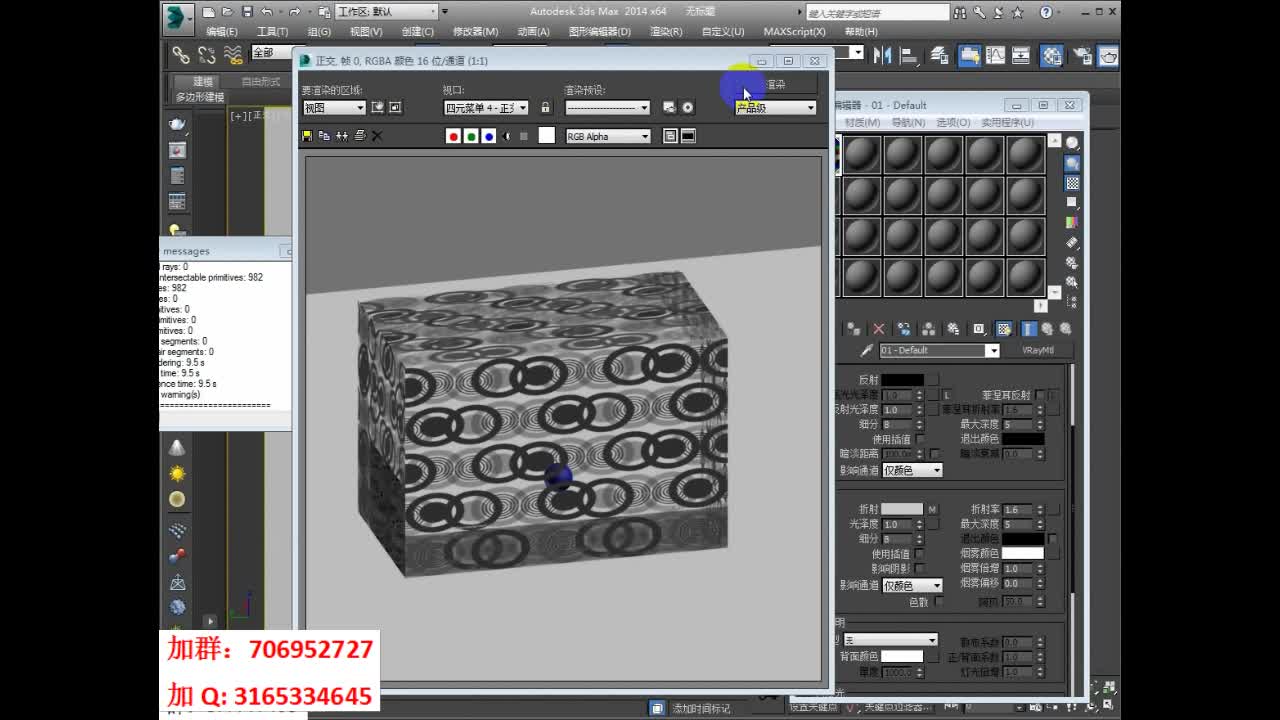
Task: Enable the 菲涅耳反射 checkbox
Action: click(x=1040, y=395)
